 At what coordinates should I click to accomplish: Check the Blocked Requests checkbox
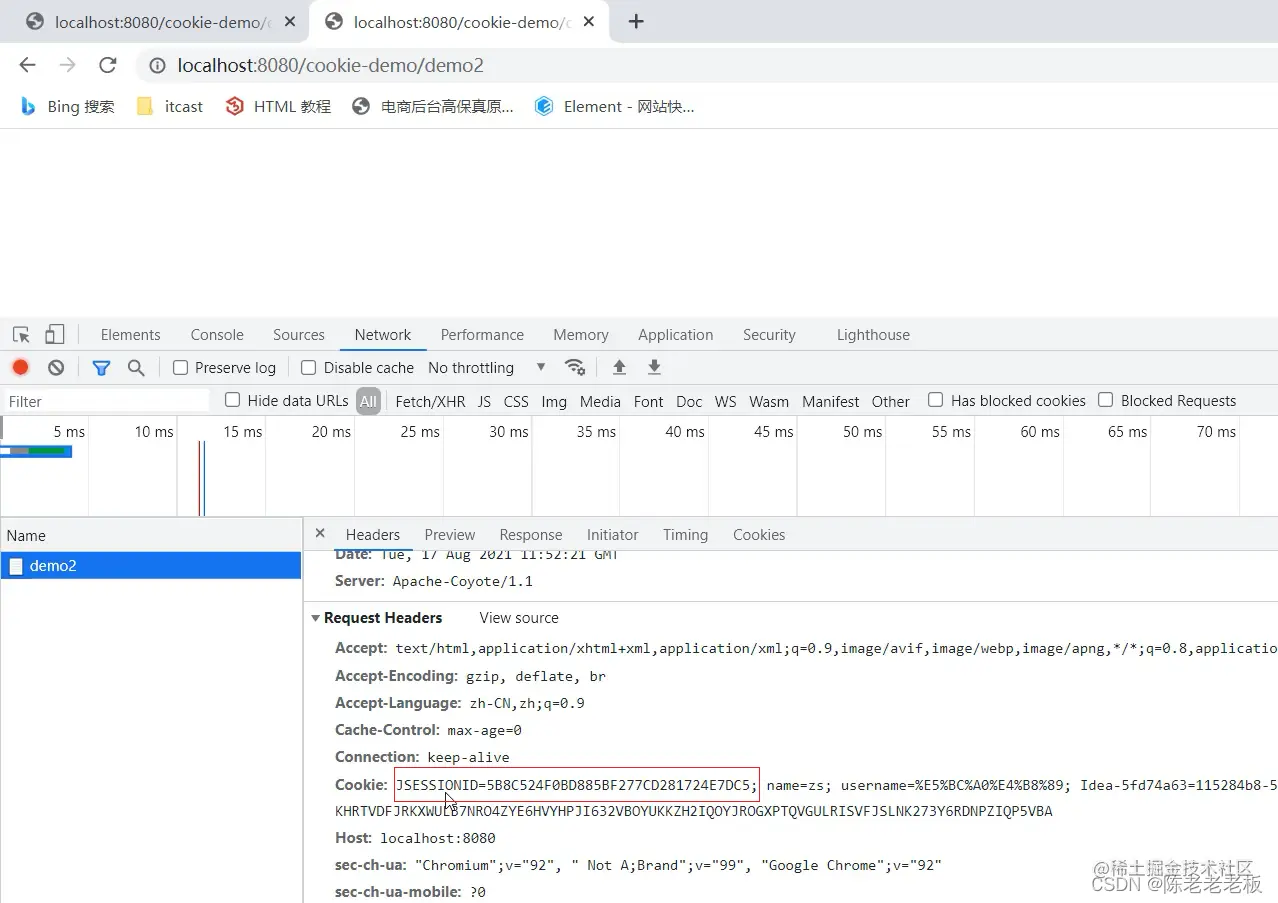tap(1105, 400)
